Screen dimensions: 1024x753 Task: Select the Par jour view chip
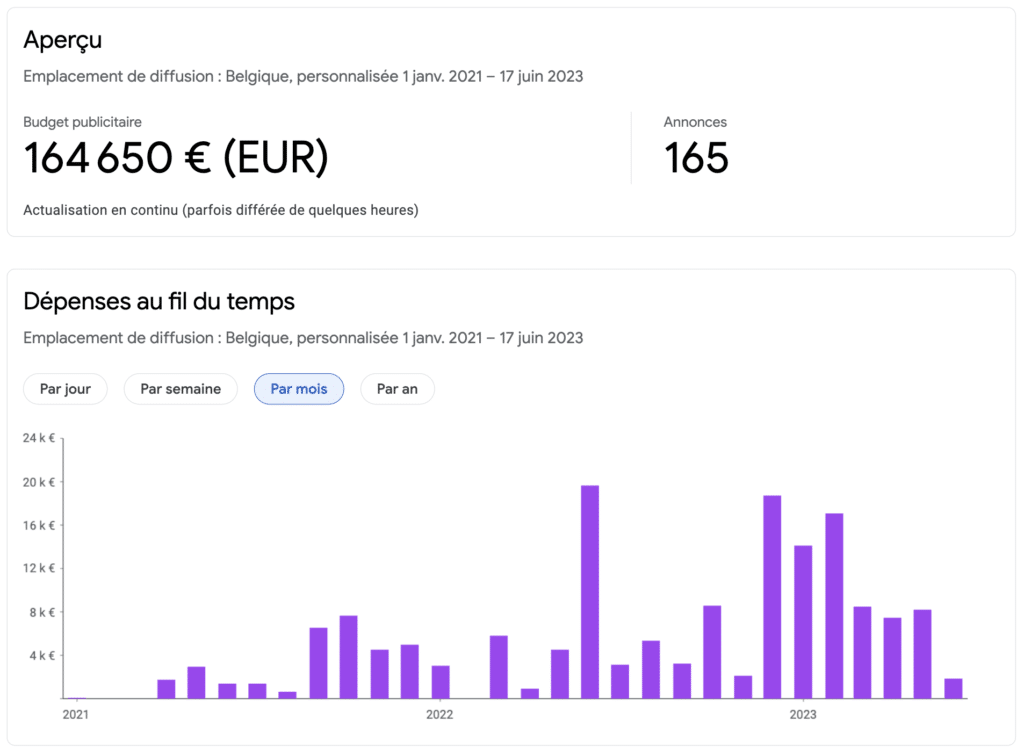(65, 389)
